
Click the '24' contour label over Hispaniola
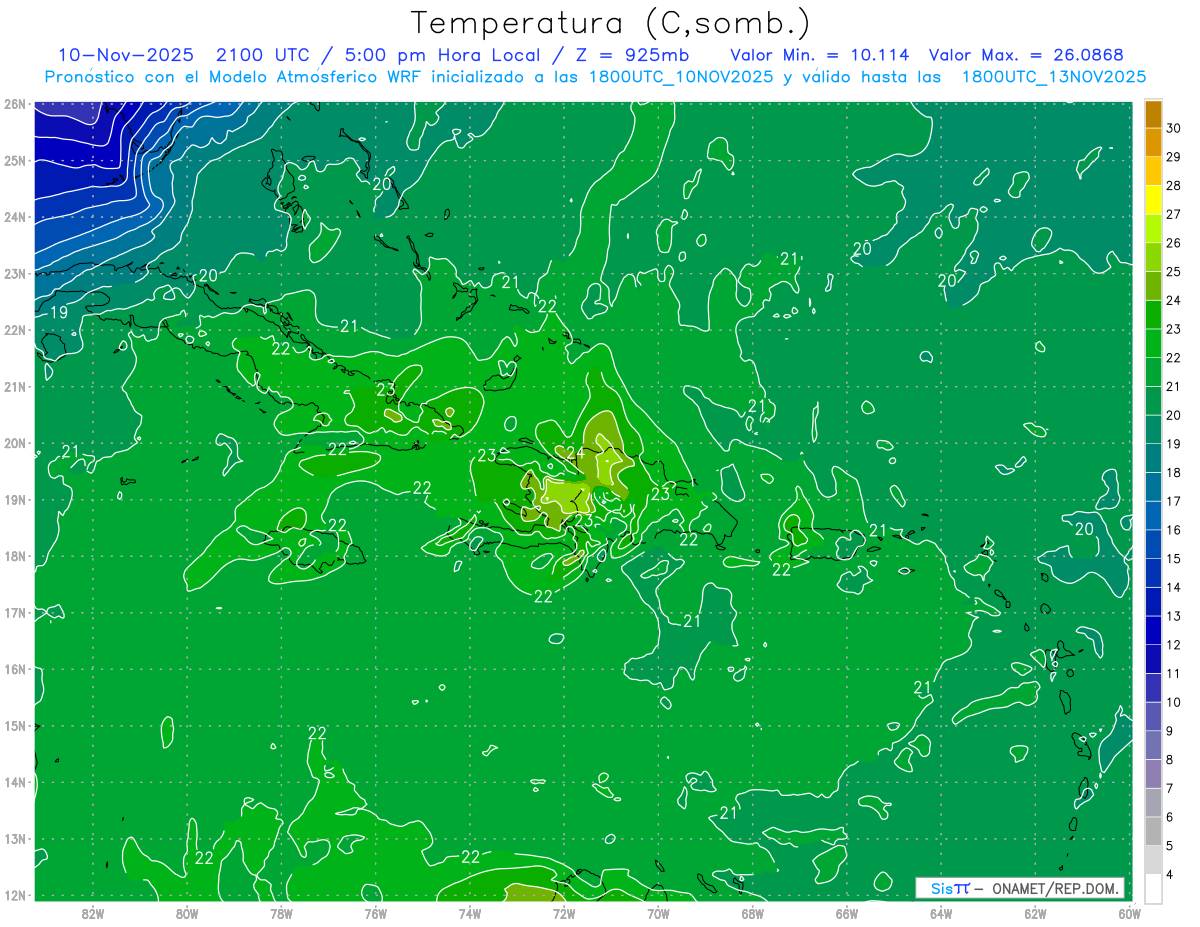pyautogui.click(x=576, y=453)
